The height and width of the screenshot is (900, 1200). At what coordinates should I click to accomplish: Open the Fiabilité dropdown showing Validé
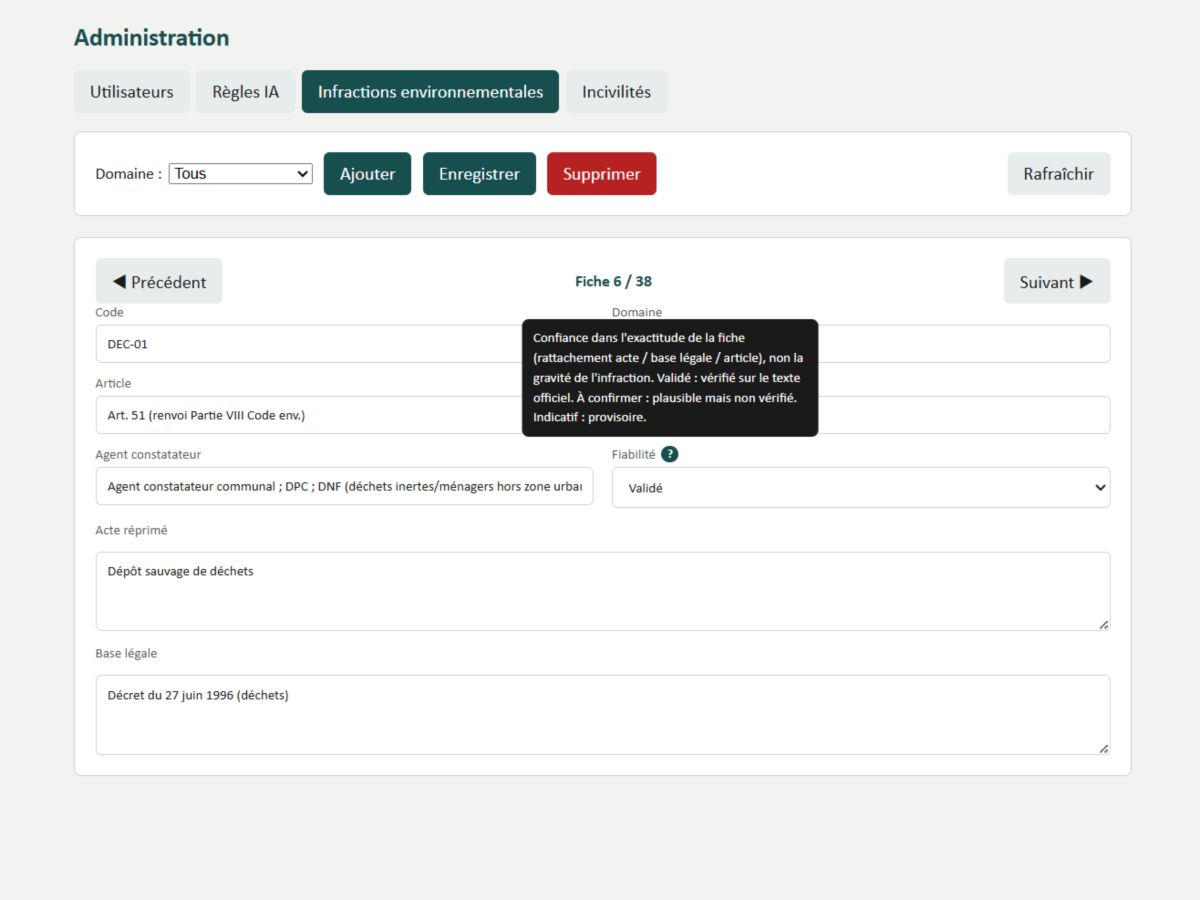click(861, 488)
